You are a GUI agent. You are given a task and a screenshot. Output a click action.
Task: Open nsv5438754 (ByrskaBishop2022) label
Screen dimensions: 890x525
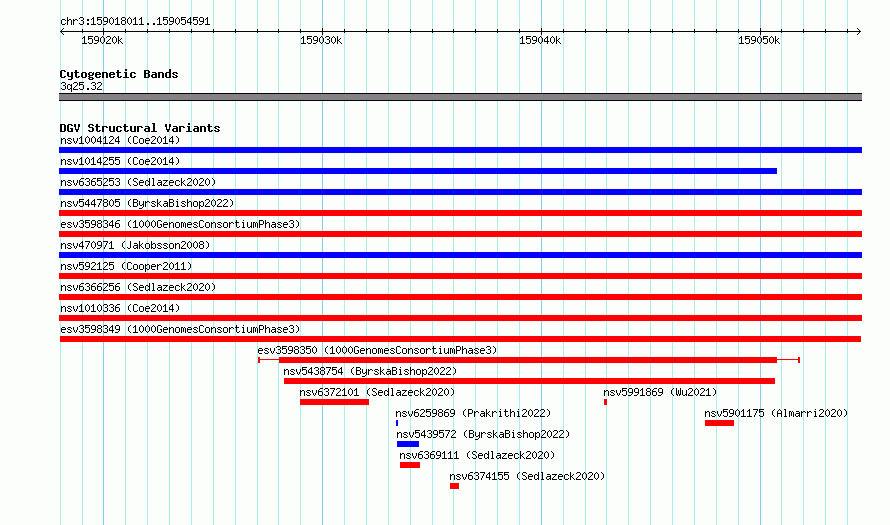coord(370,371)
